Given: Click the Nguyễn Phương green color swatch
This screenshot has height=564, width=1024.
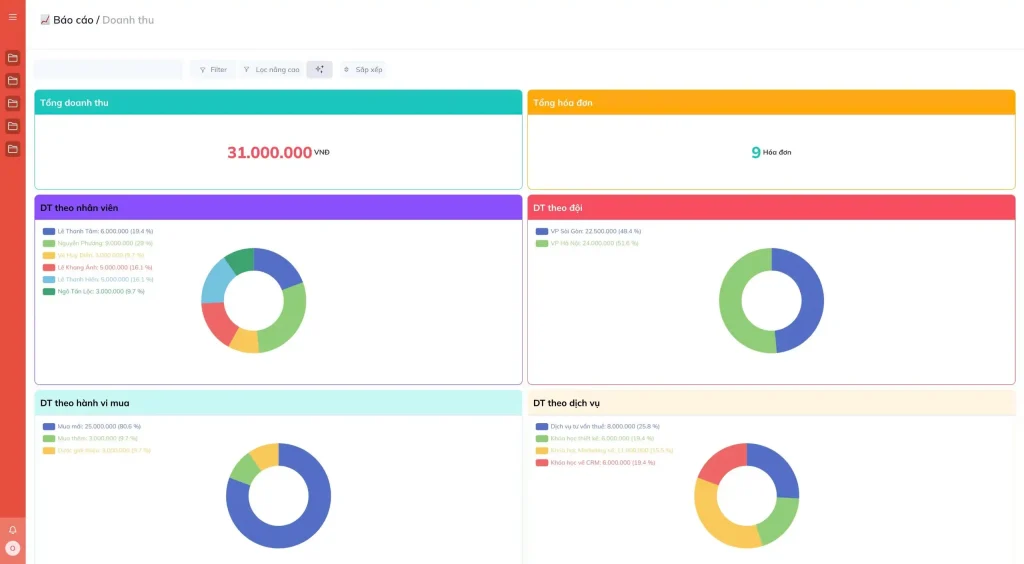Looking at the screenshot, I should point(48,243).
